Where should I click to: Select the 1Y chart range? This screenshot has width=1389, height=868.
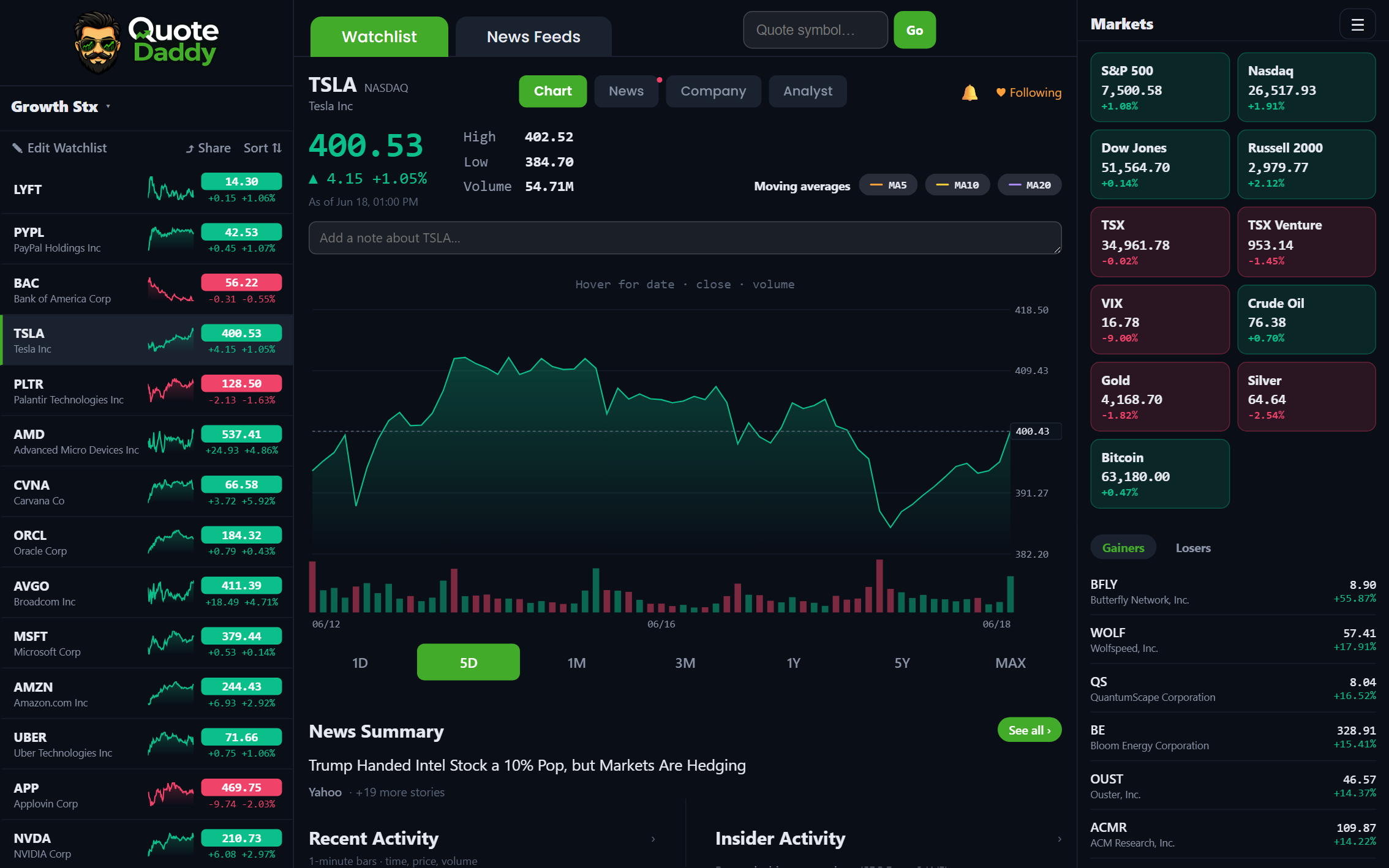(x=794, y=662)
